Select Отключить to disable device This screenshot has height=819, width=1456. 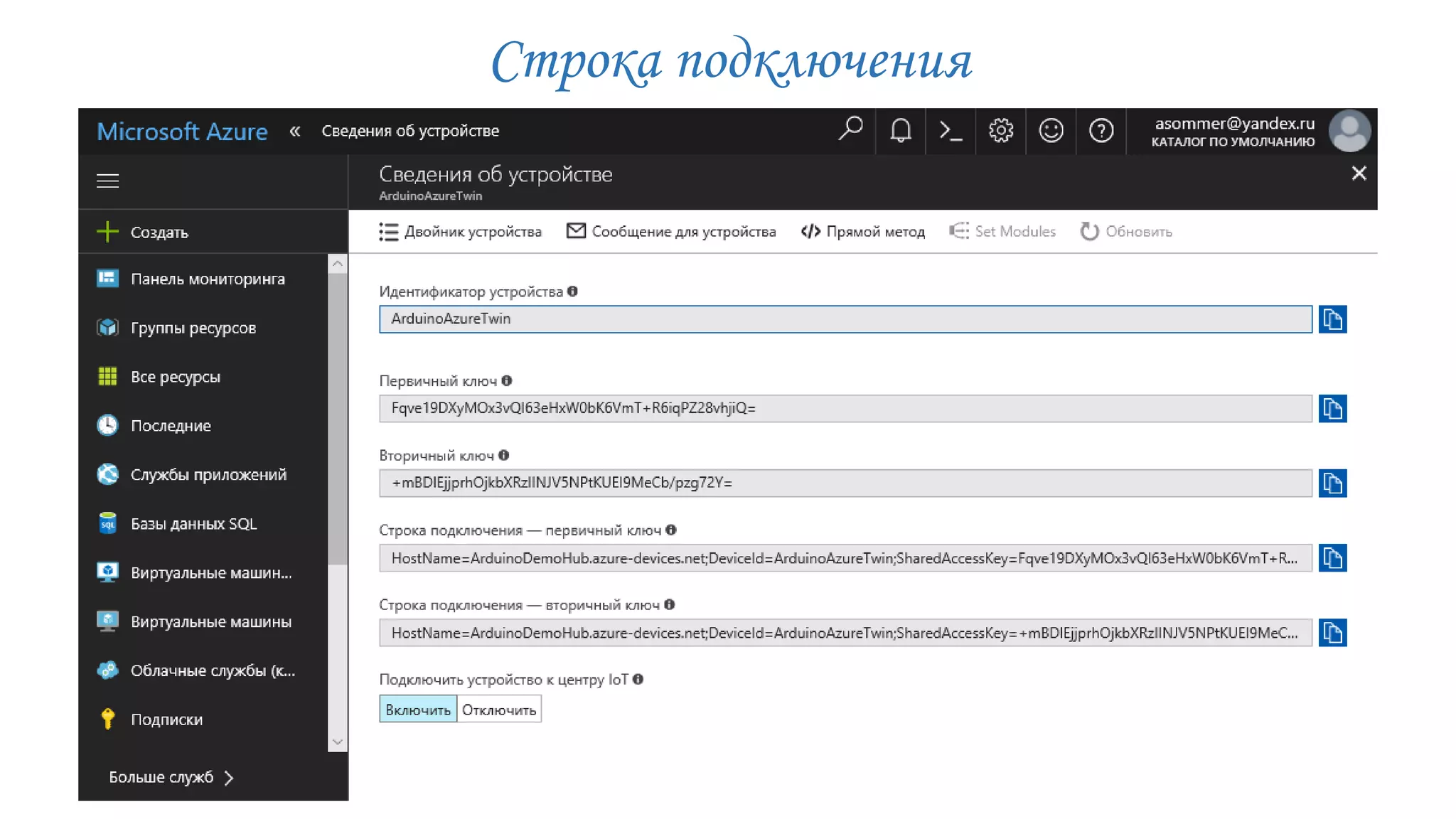coord(499,710)
